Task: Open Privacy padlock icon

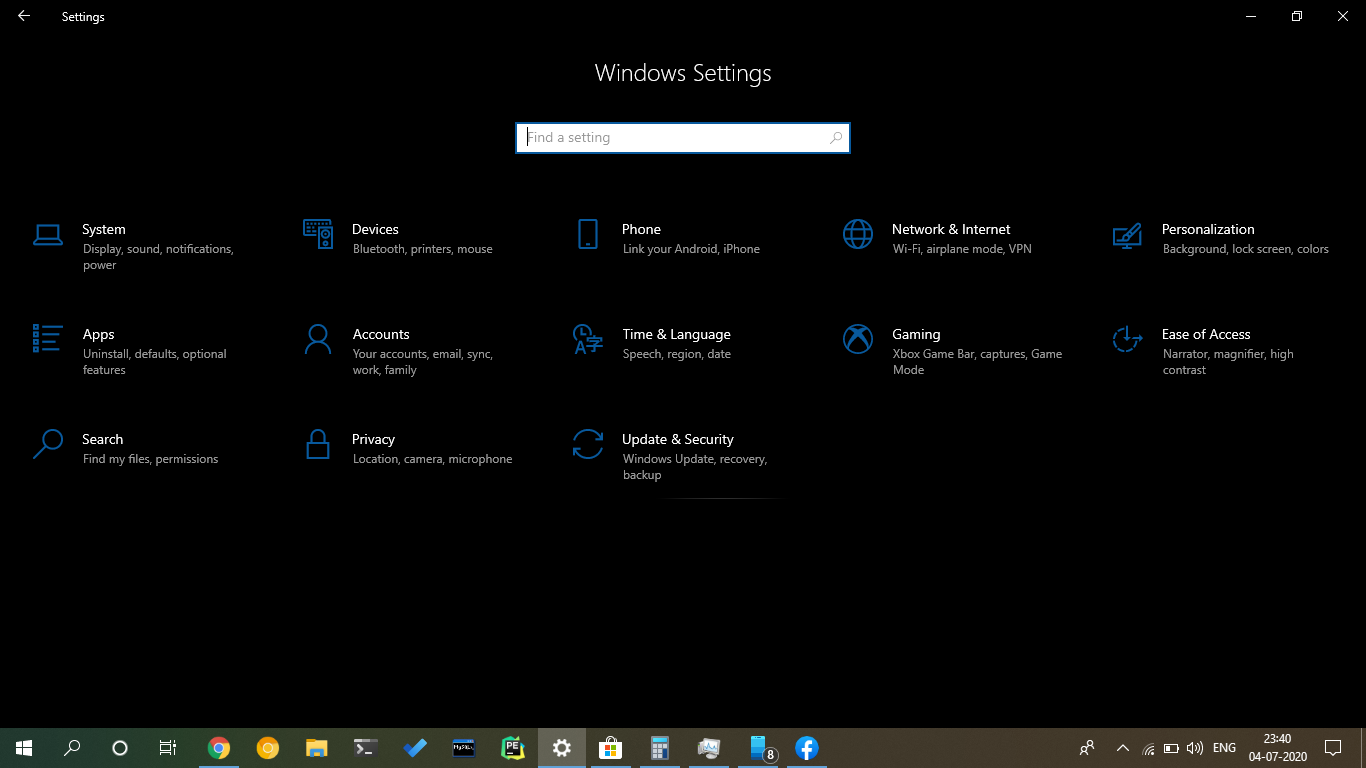Action: pos(318,444)
